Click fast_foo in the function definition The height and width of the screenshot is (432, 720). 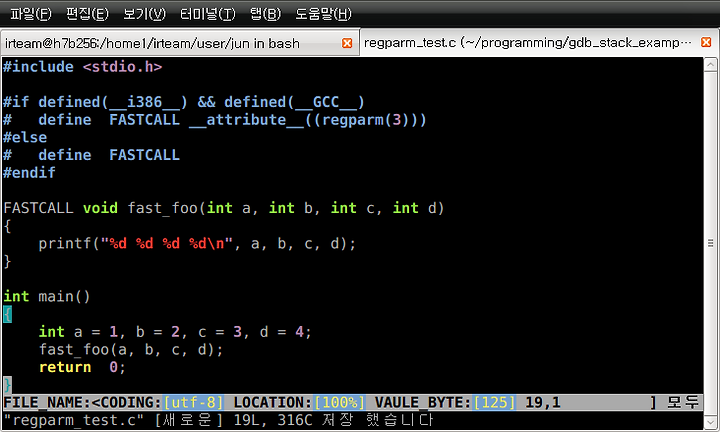tap(162, 208)
